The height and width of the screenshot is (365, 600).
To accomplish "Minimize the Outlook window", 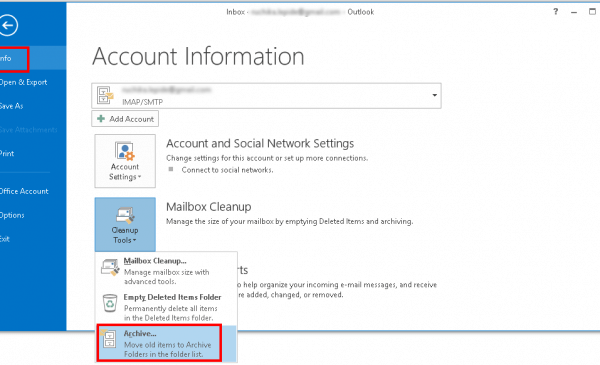I will [574, 12].
